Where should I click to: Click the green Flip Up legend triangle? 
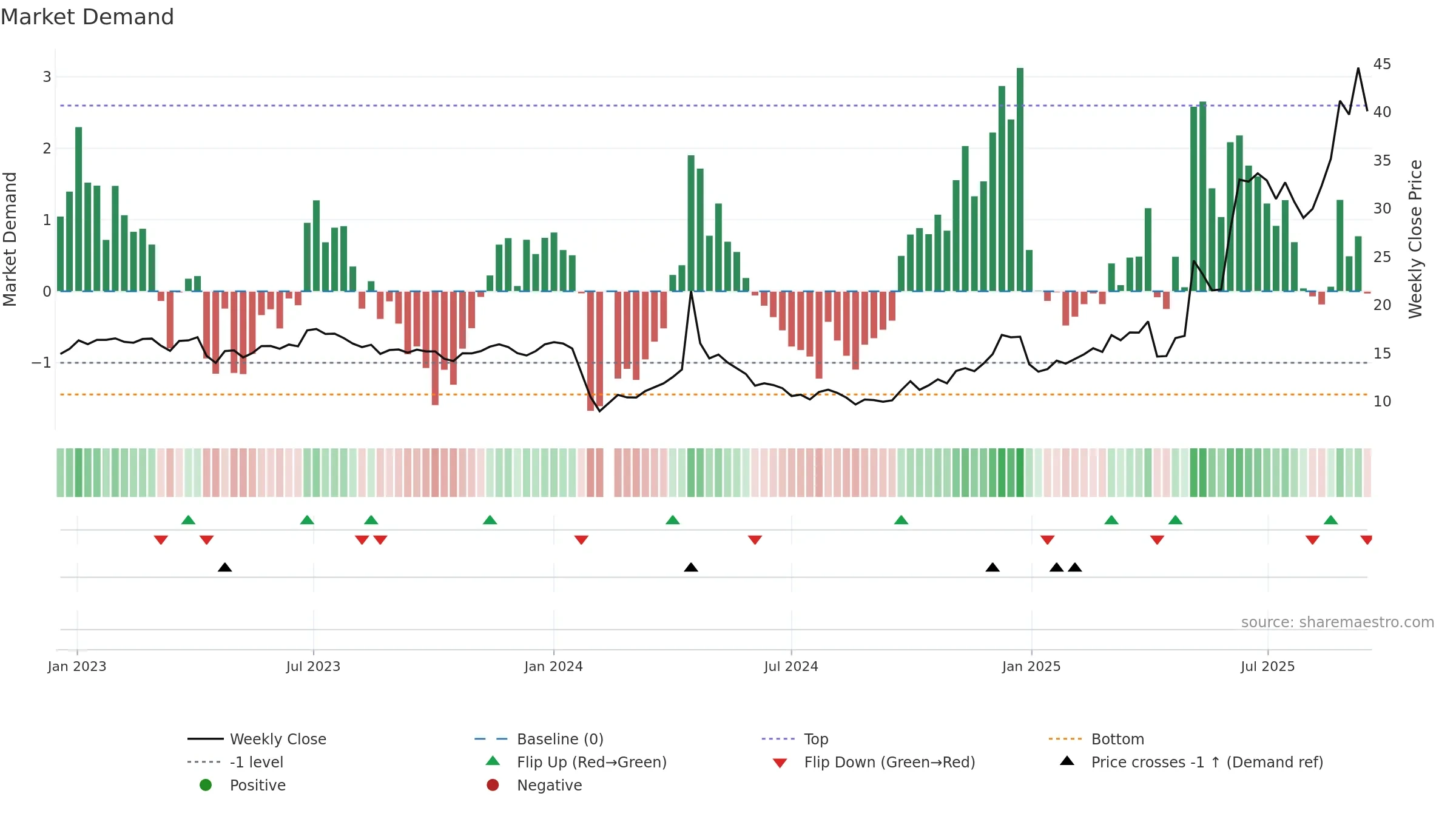coord(493,761)
